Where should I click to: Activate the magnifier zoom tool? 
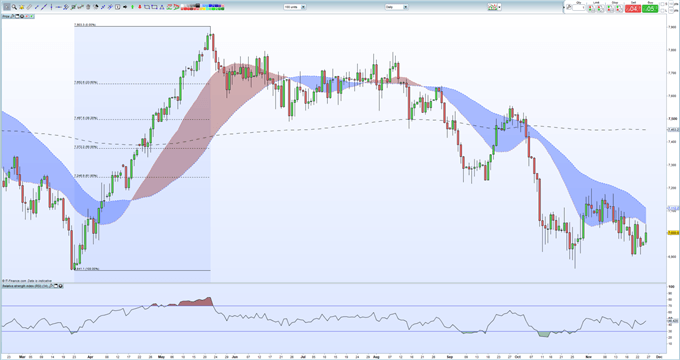tap(14, 7)
